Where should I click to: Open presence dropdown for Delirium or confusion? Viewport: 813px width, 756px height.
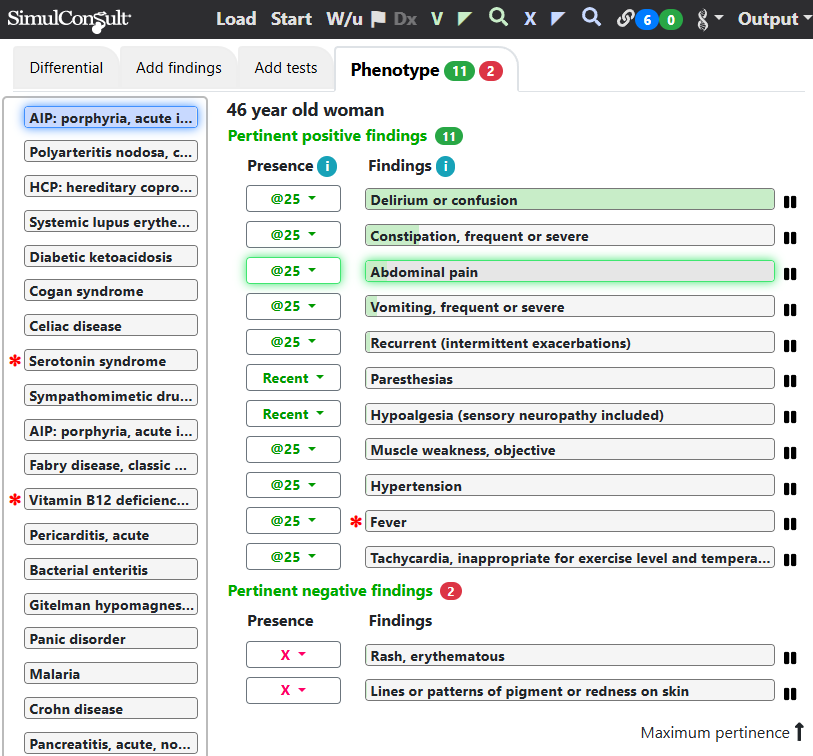click(x=293, y=199)
